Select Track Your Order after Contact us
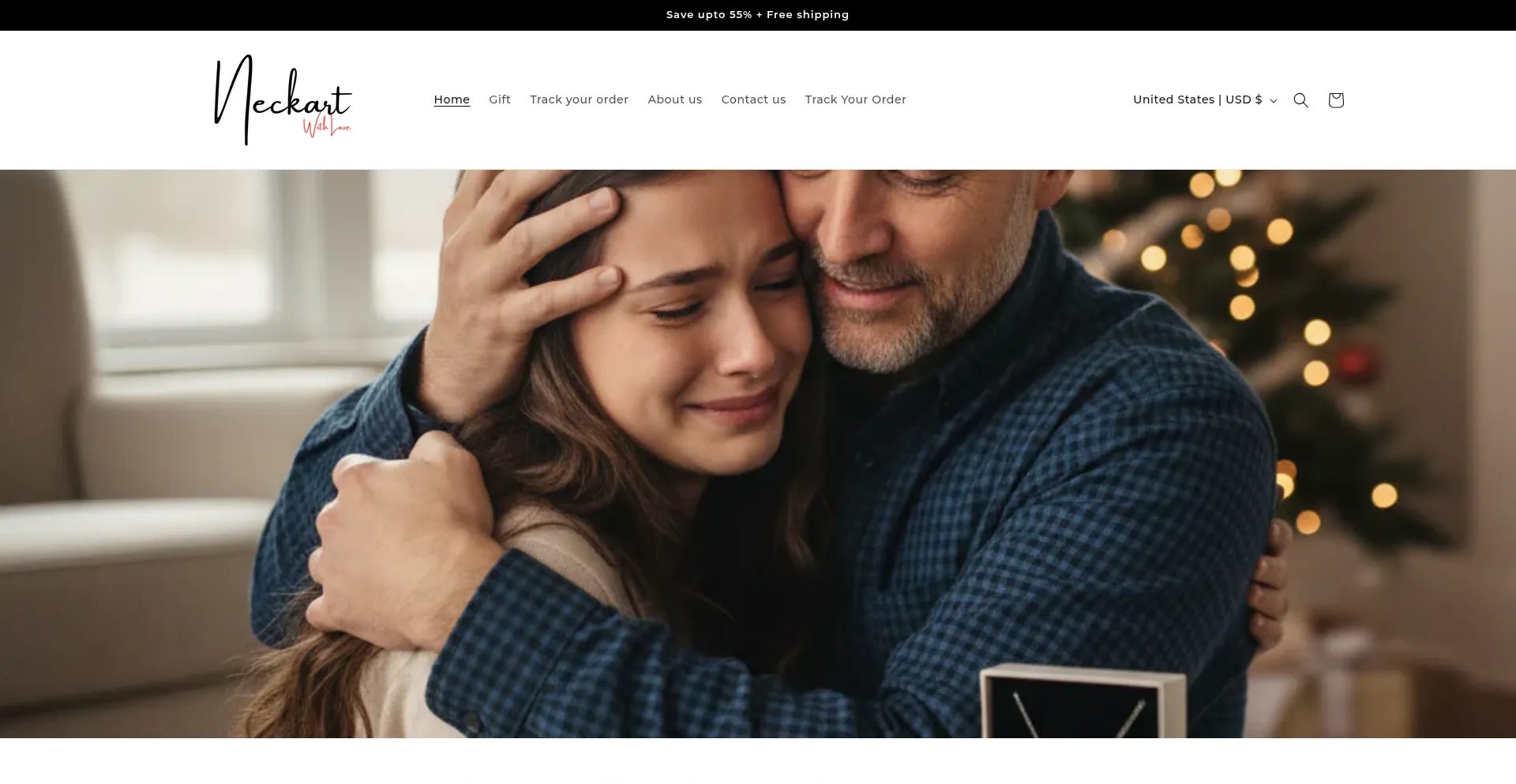1516x784 pixels. point(855,99)
